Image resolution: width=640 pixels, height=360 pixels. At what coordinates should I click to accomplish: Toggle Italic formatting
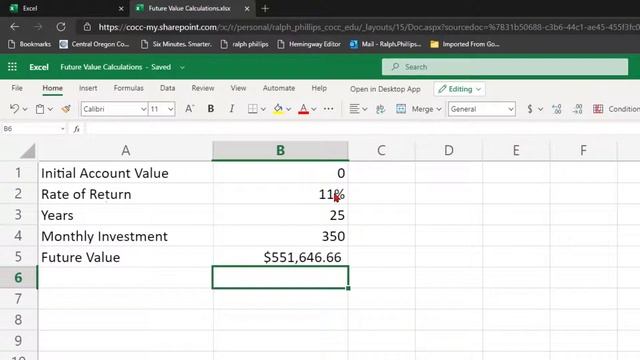(231, 109)
